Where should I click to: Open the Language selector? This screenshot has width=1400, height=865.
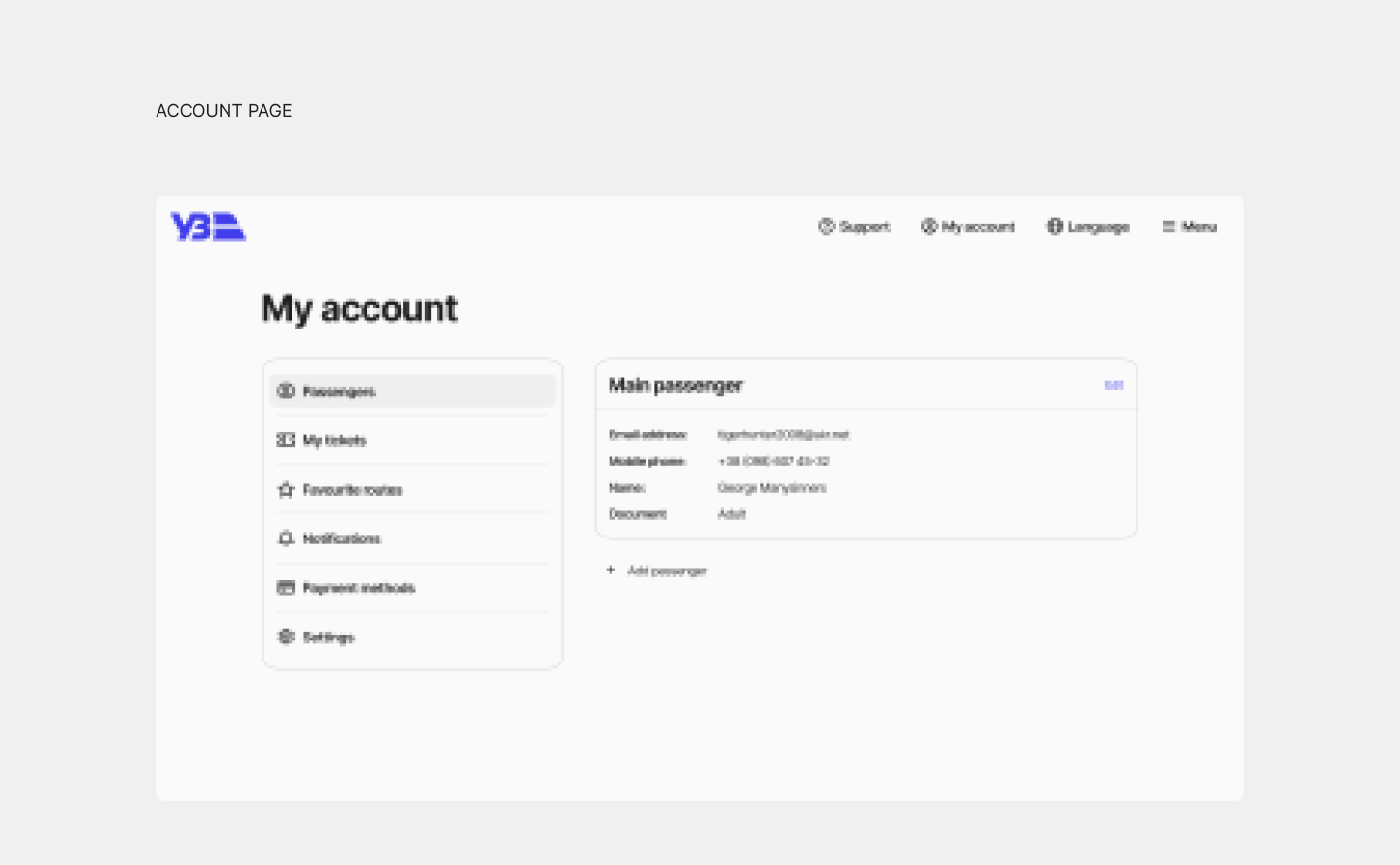[1088, 226]
